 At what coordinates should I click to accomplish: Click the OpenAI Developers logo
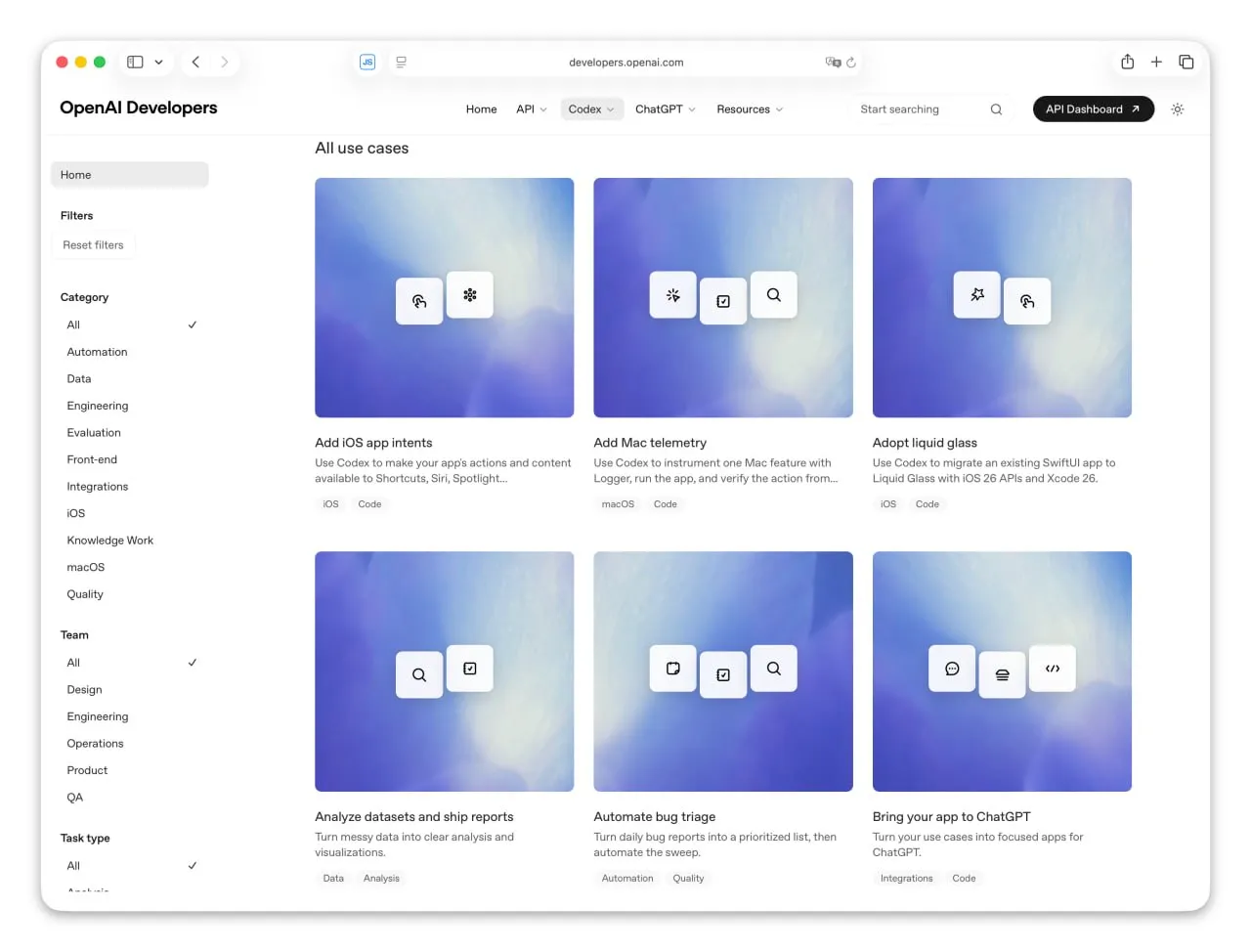click(139, 108)
